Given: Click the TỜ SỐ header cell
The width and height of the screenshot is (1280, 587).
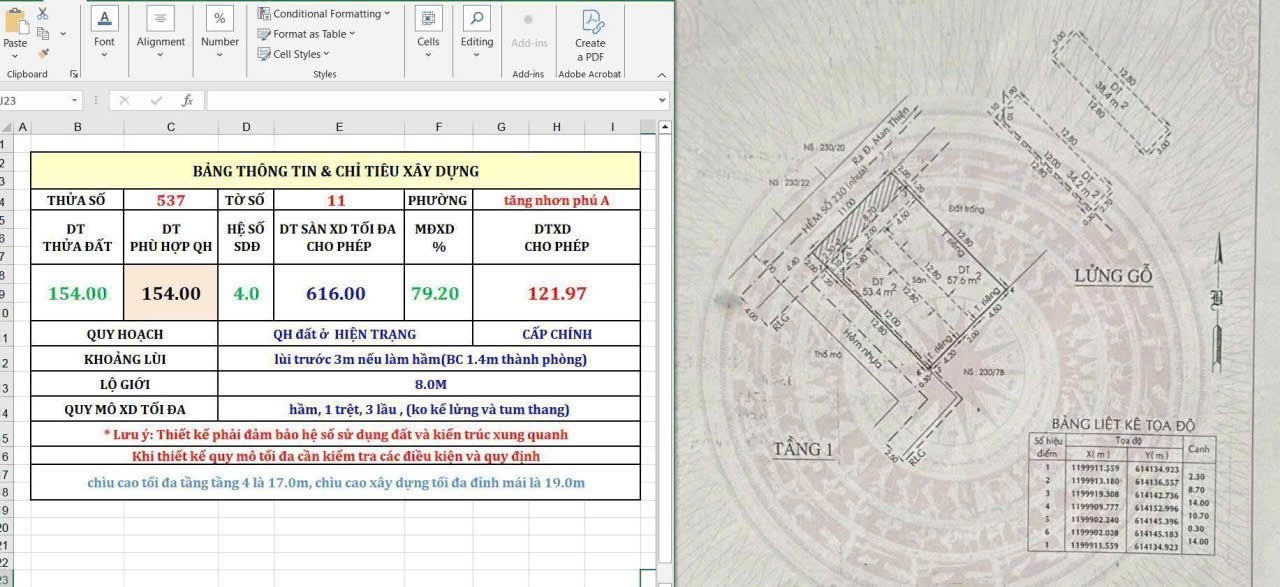Looking at the screenshot, I should tap(246, 200).
